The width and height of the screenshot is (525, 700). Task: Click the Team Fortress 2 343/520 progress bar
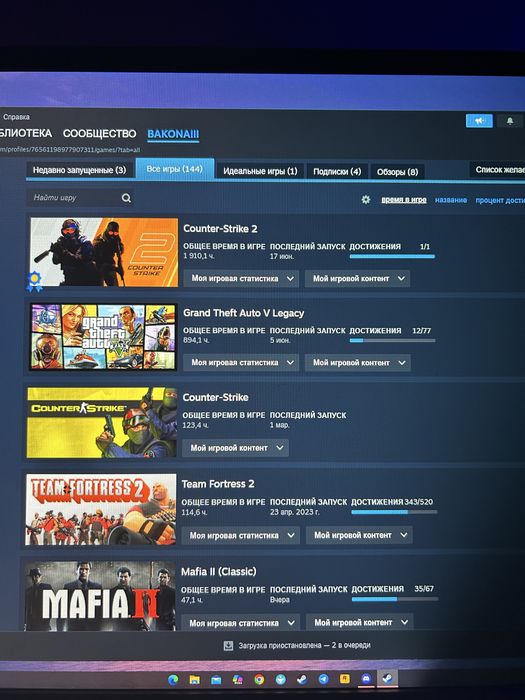[394, 512]
